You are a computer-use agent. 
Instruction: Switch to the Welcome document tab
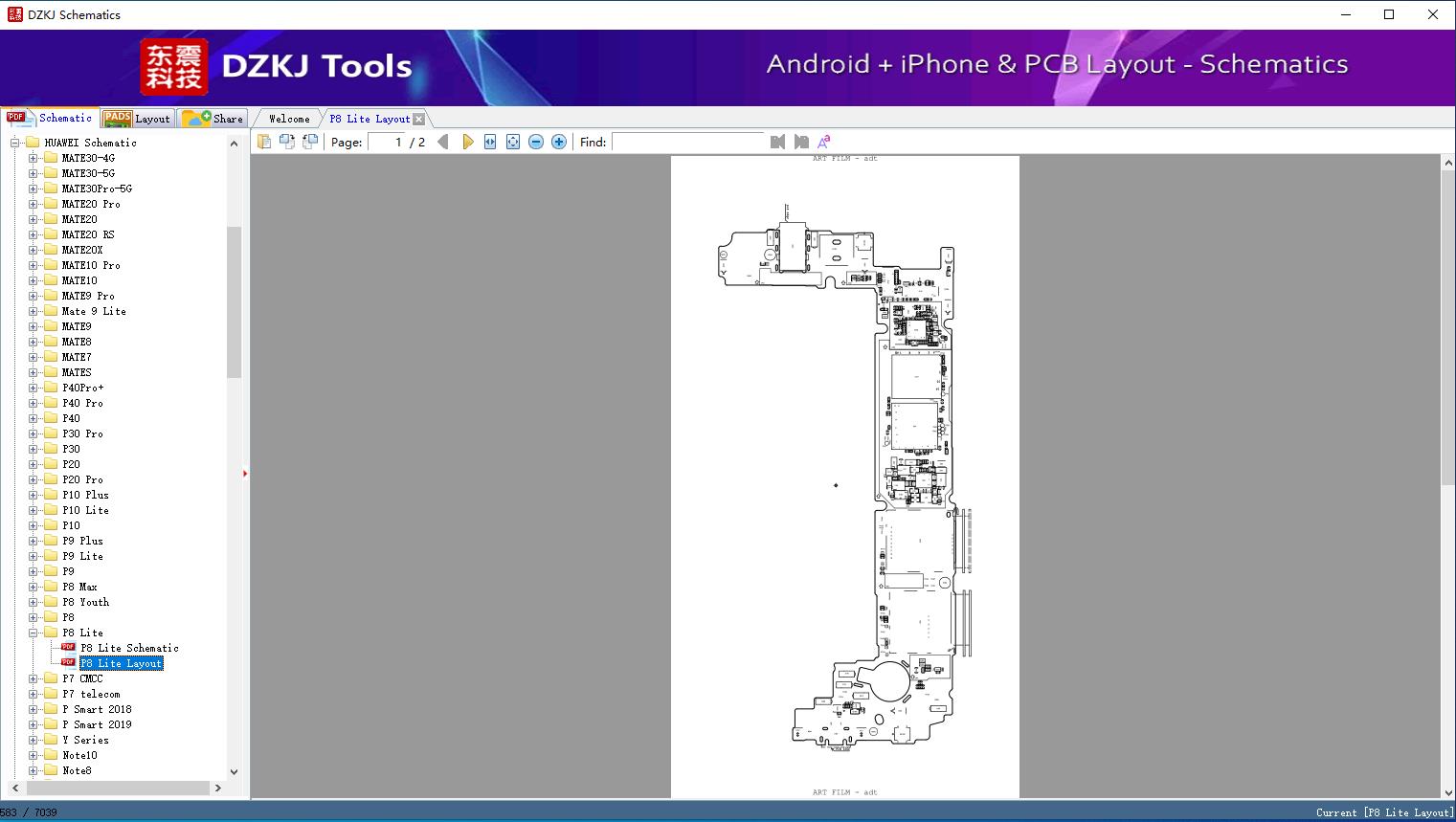289,119
